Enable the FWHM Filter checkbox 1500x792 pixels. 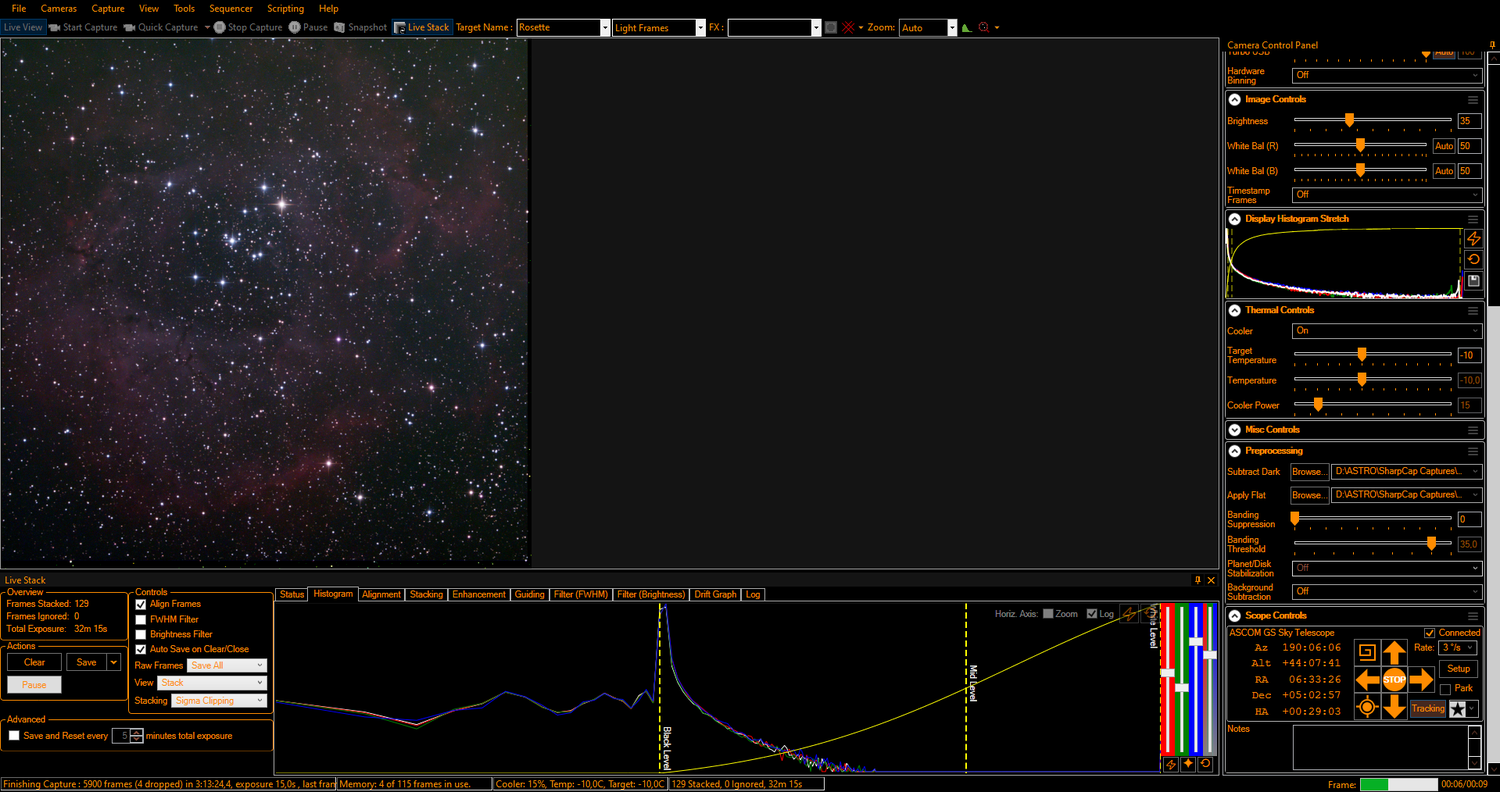(x=141, y=620)
